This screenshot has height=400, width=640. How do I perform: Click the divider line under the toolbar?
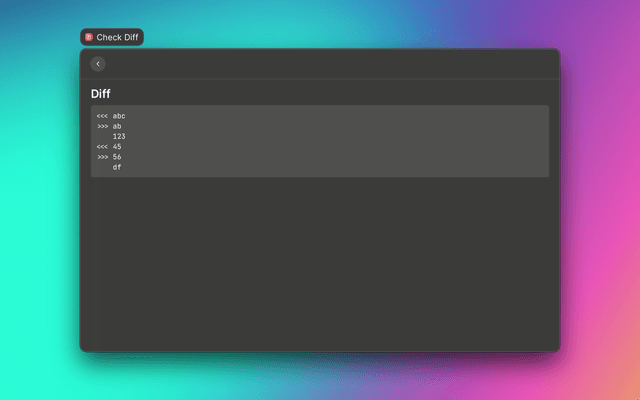click(320, 79)
